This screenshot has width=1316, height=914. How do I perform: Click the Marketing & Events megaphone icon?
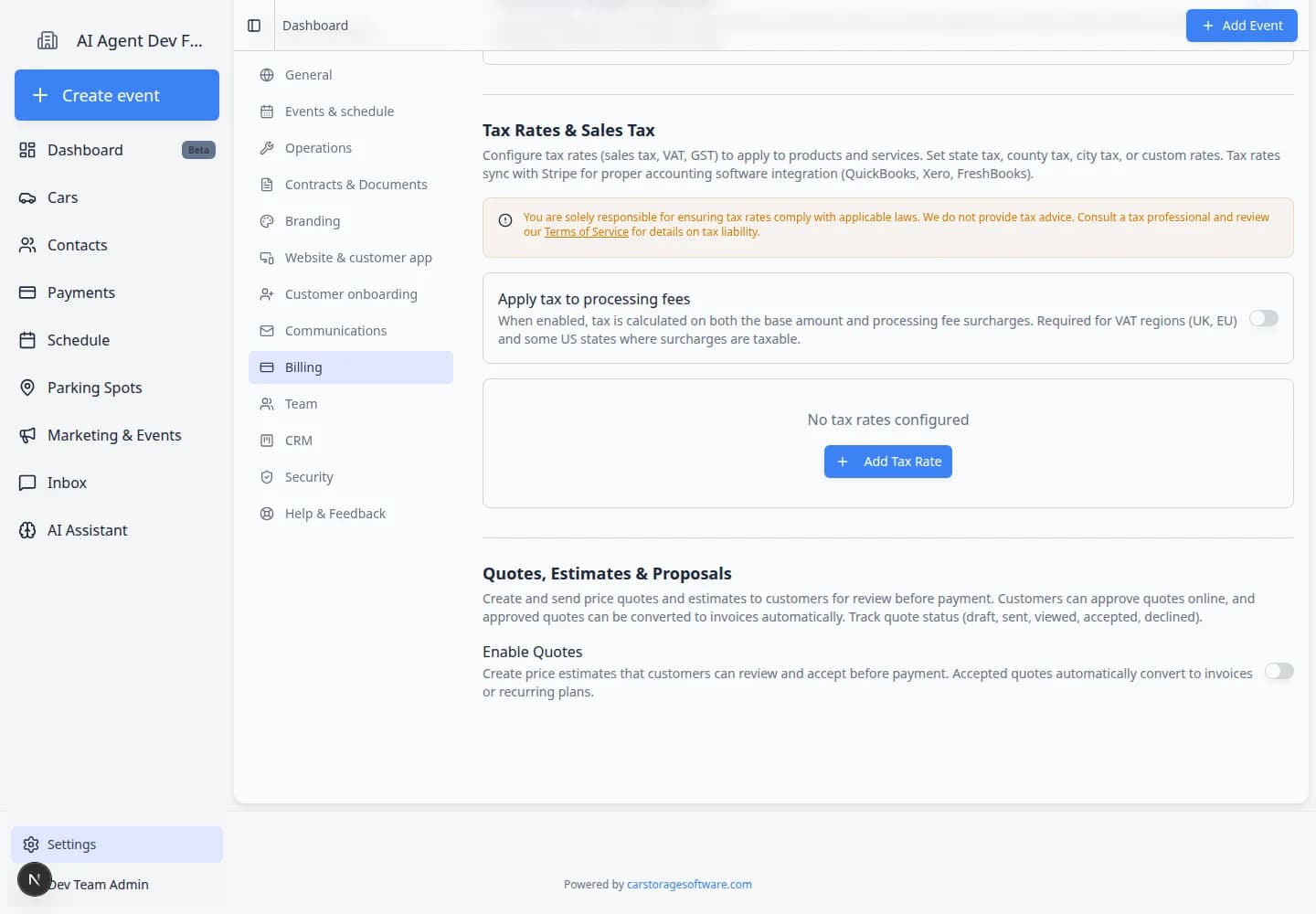tap(27, 435)
